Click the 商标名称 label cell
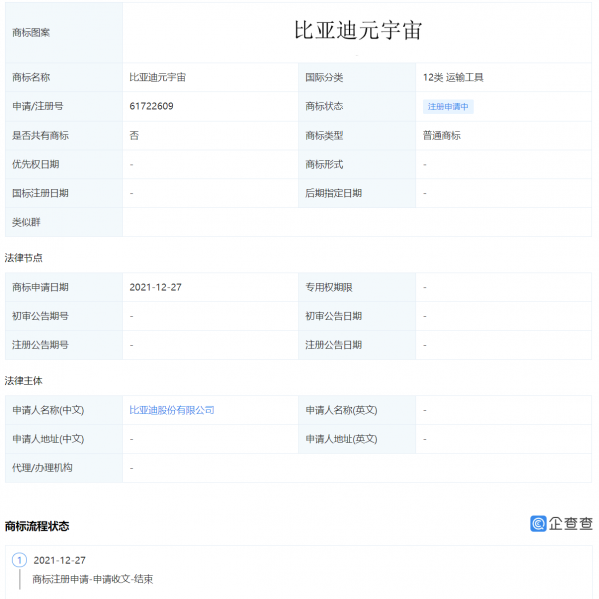 coord(64,78)
